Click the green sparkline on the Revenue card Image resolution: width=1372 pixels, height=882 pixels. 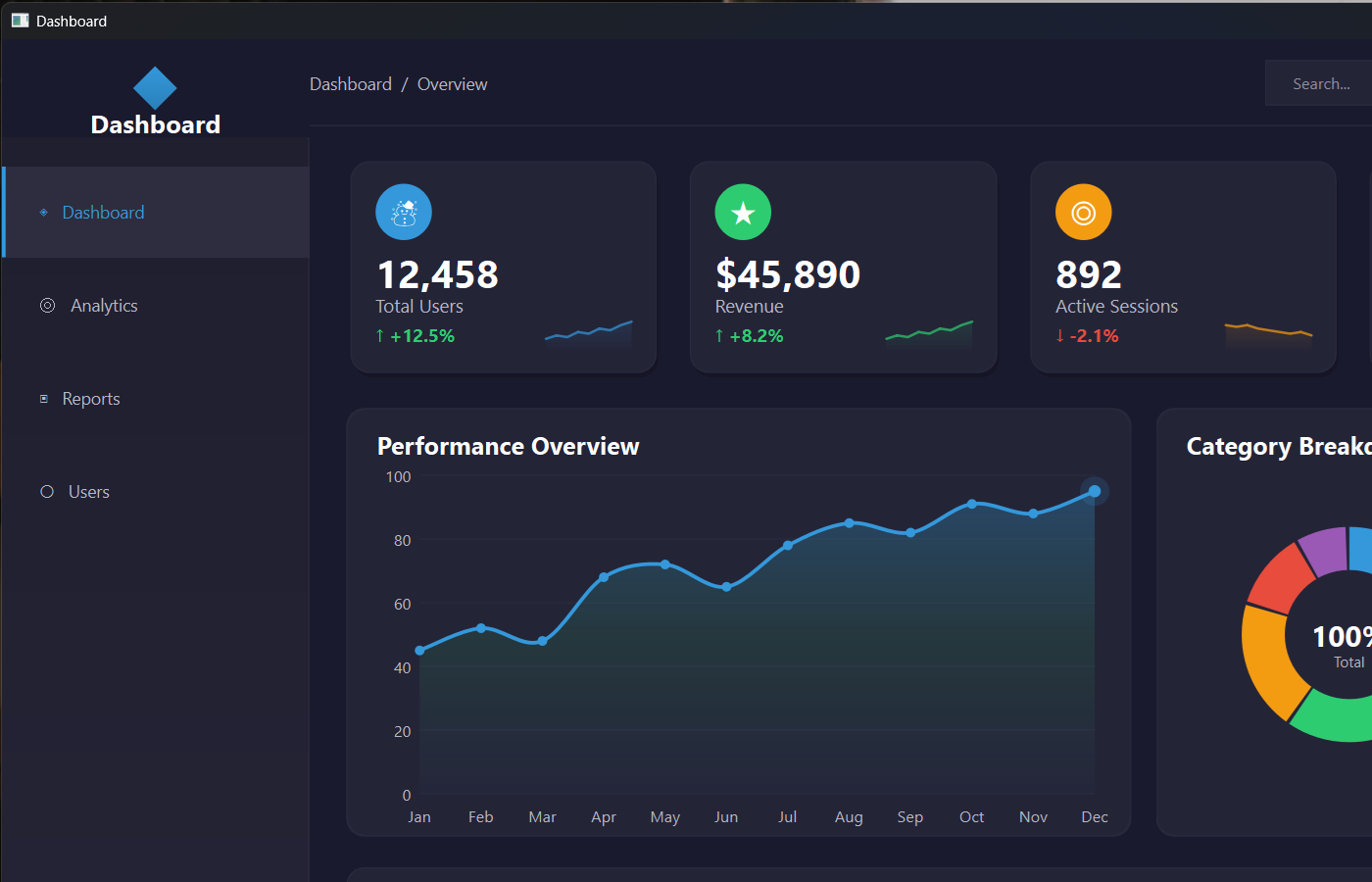click(927, 333)
